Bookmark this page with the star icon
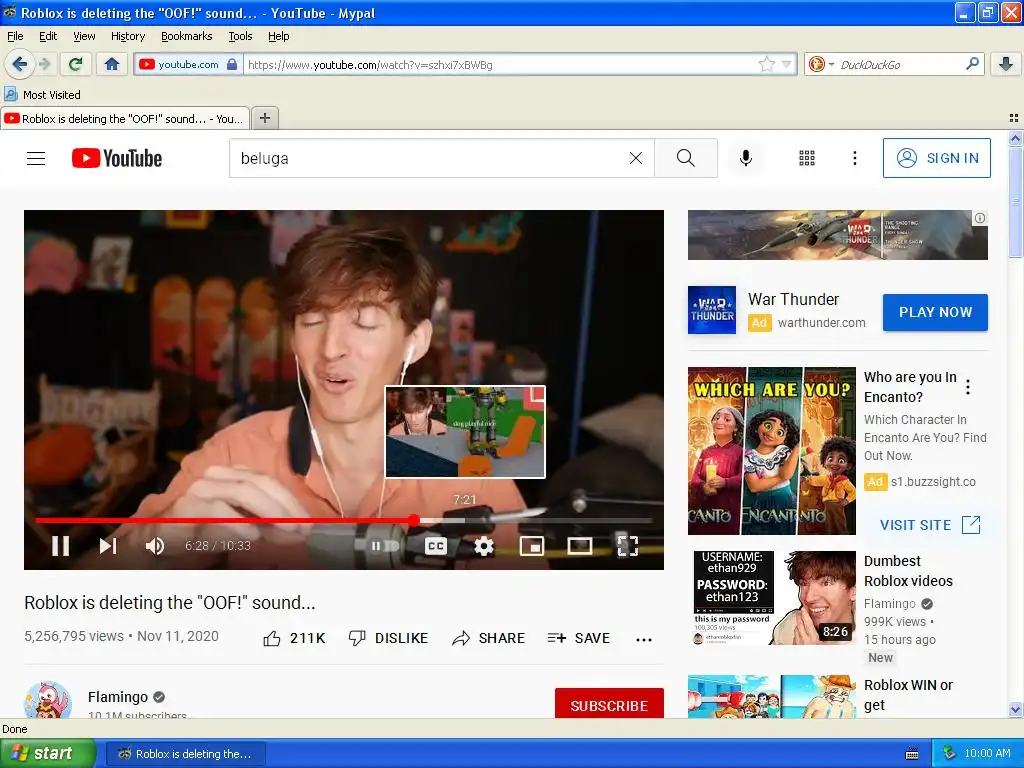The image size is (1024, 768). (x=766, y=64)
